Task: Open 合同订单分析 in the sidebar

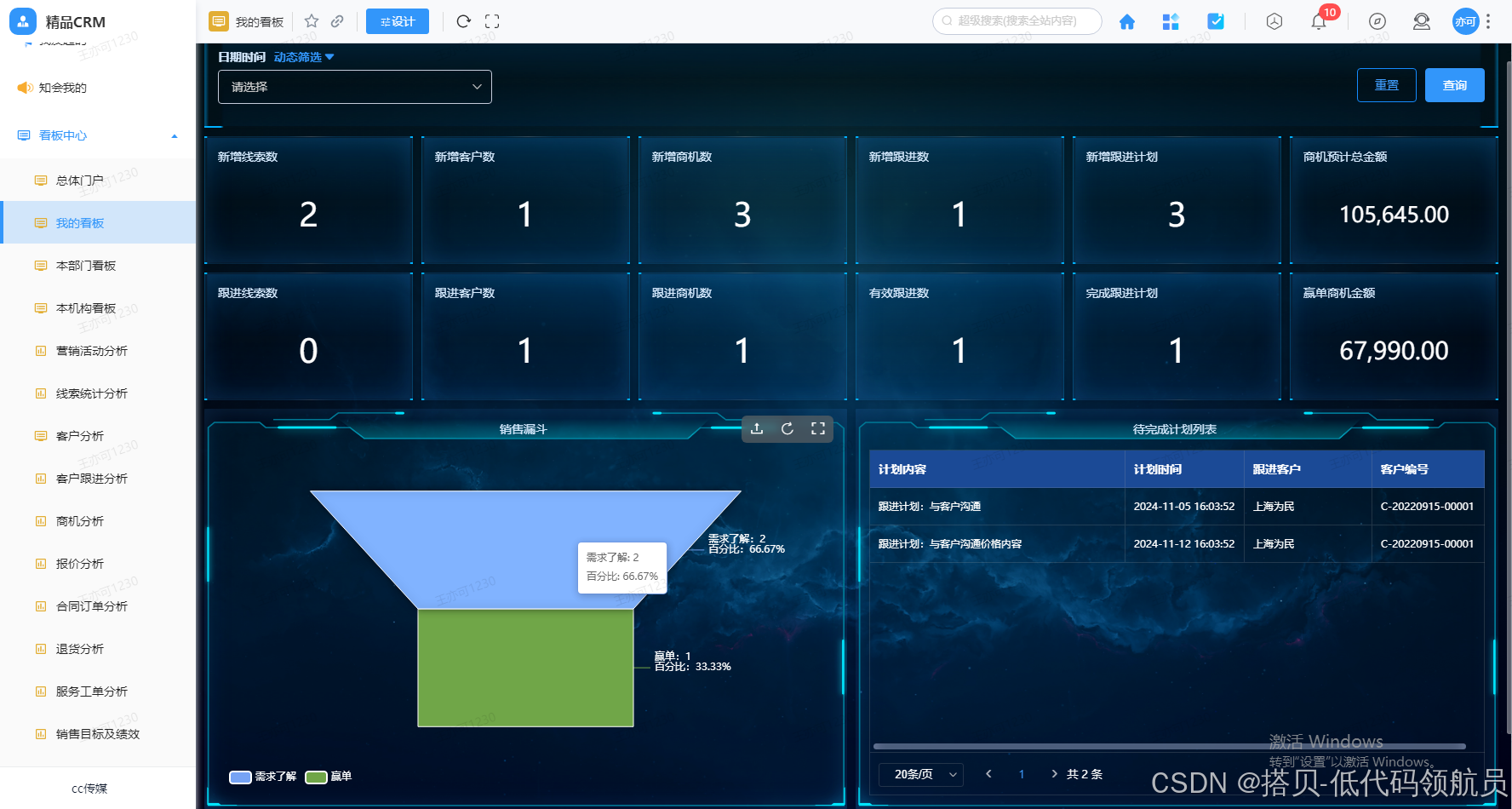Action: point(98,606)
